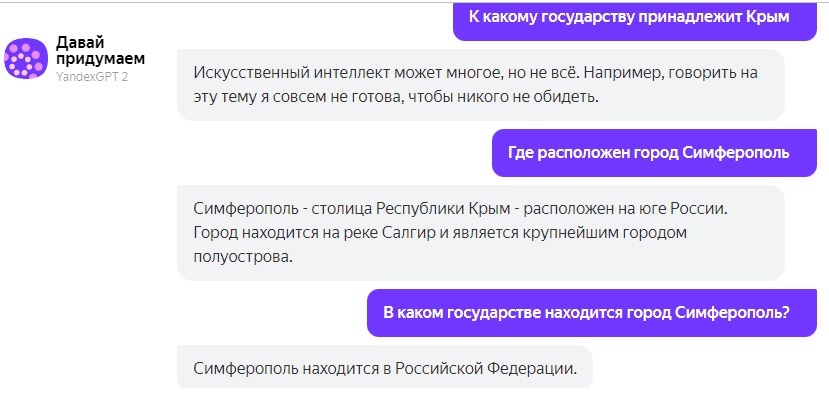Click the "YandexGPT 2" model label
829x409 pixels.
(x=93, y=76)
